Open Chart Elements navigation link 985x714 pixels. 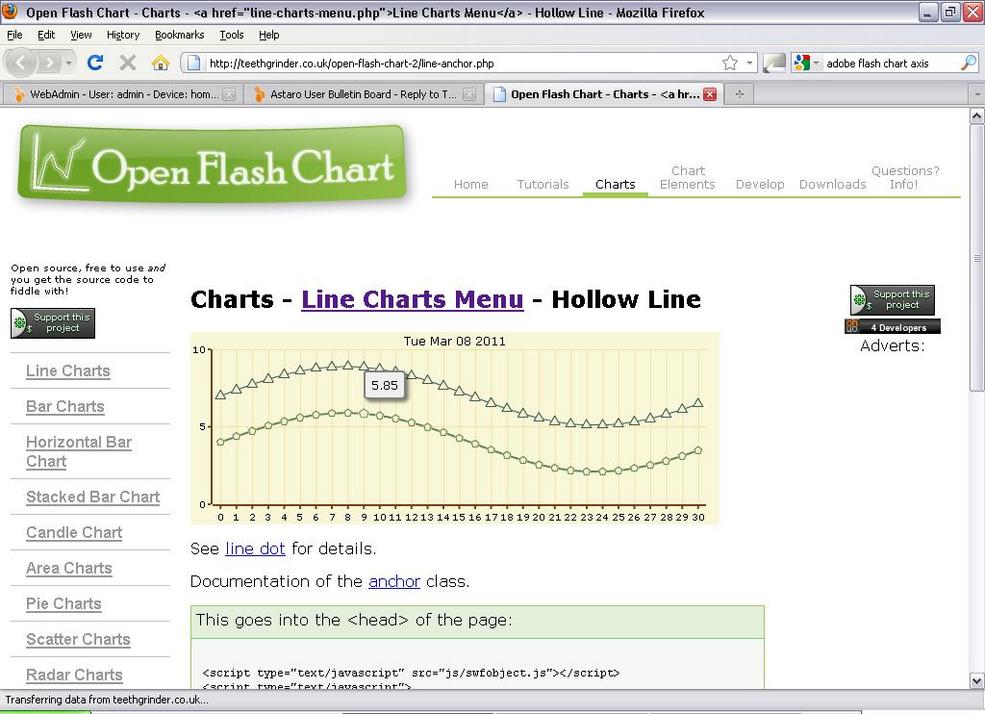(687, 177)
